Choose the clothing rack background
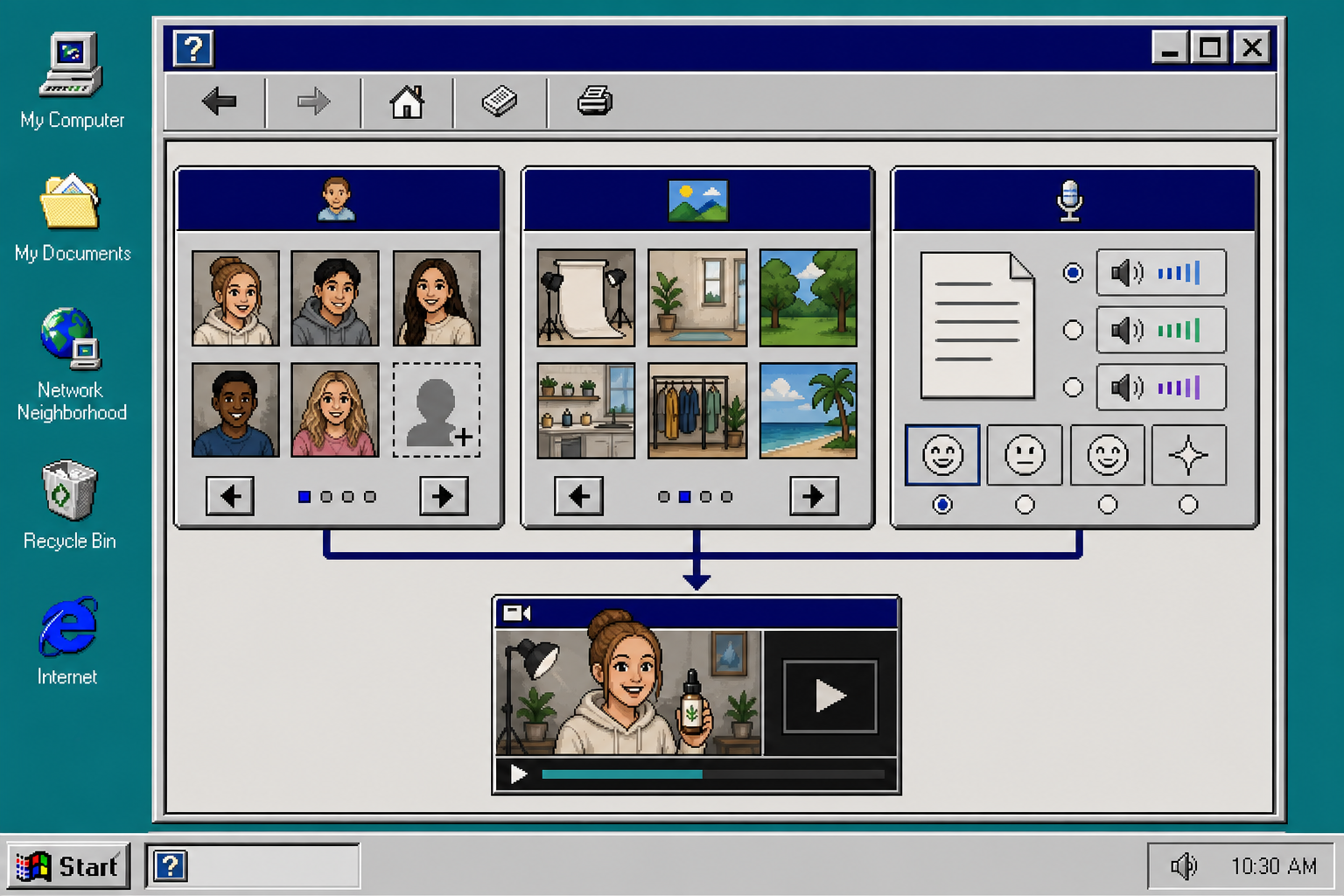This screenshot has width=1344, height=896. [x=697, y=410]
